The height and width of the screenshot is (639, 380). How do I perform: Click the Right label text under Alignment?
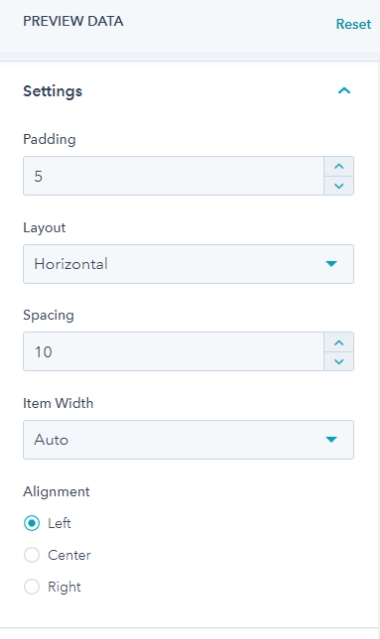[64, 587]
